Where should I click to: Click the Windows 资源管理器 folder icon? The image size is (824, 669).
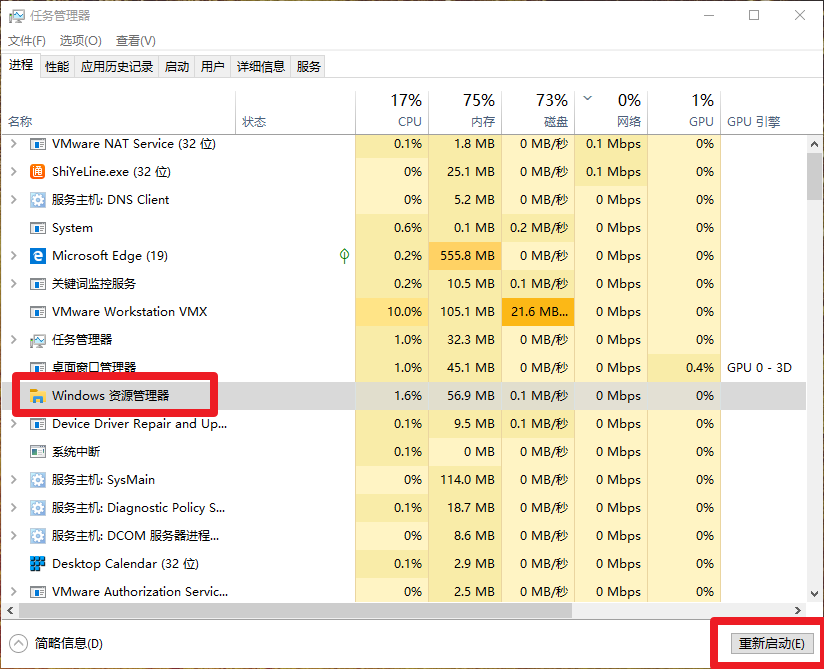(x=38, y=396)
